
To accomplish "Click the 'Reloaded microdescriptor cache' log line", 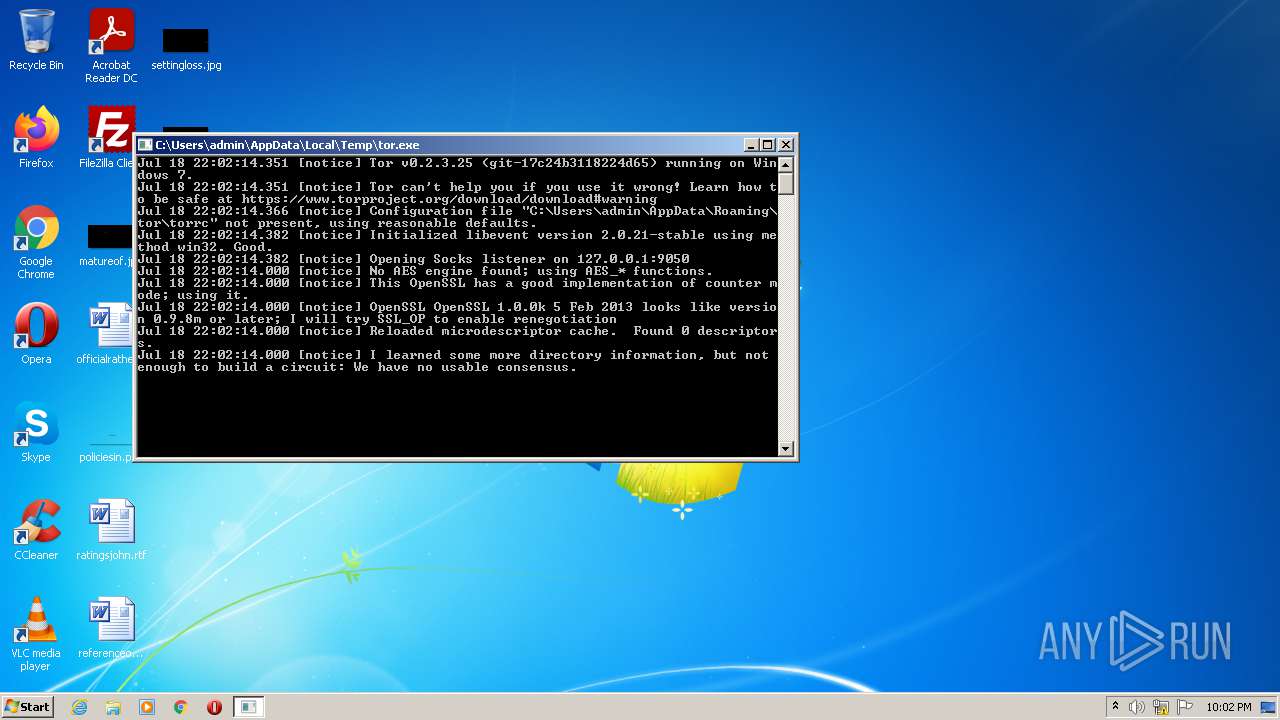I will point(457,337).
